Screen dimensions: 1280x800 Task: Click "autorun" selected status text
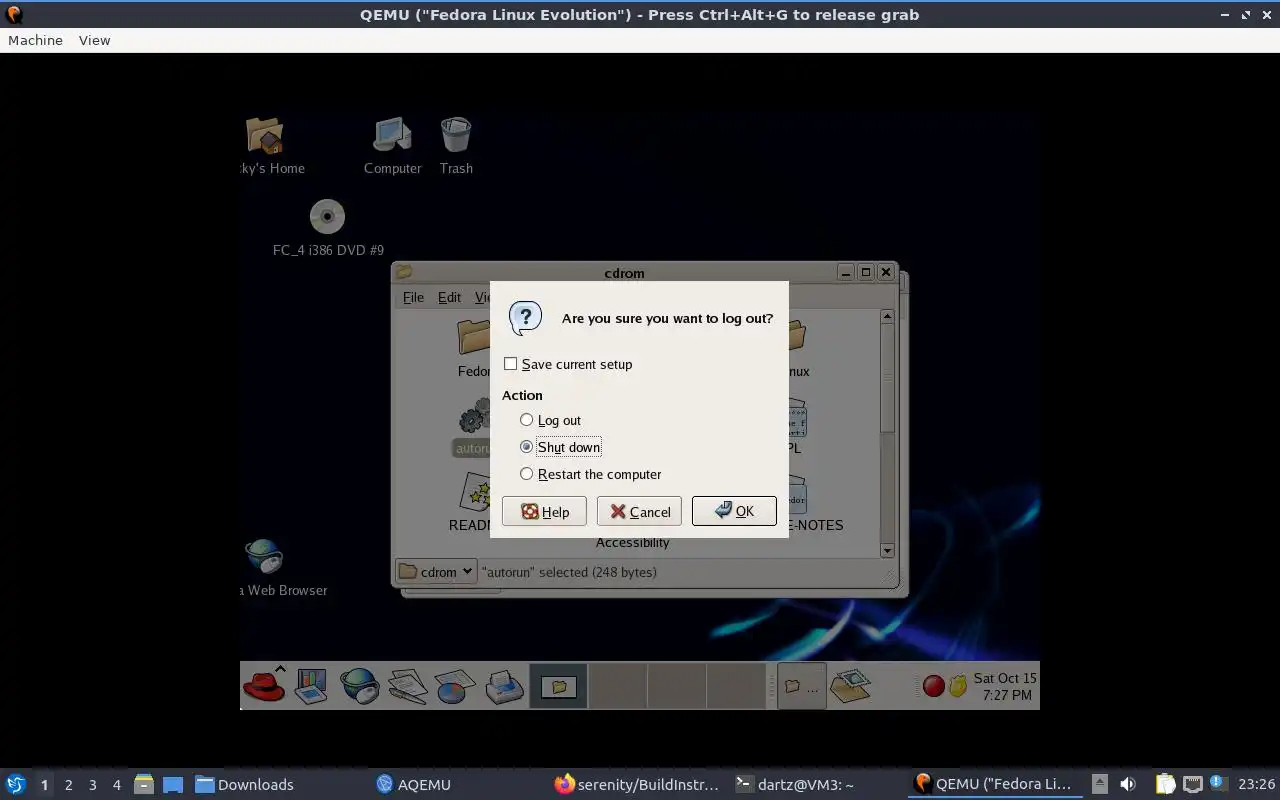tap(569, 572)
